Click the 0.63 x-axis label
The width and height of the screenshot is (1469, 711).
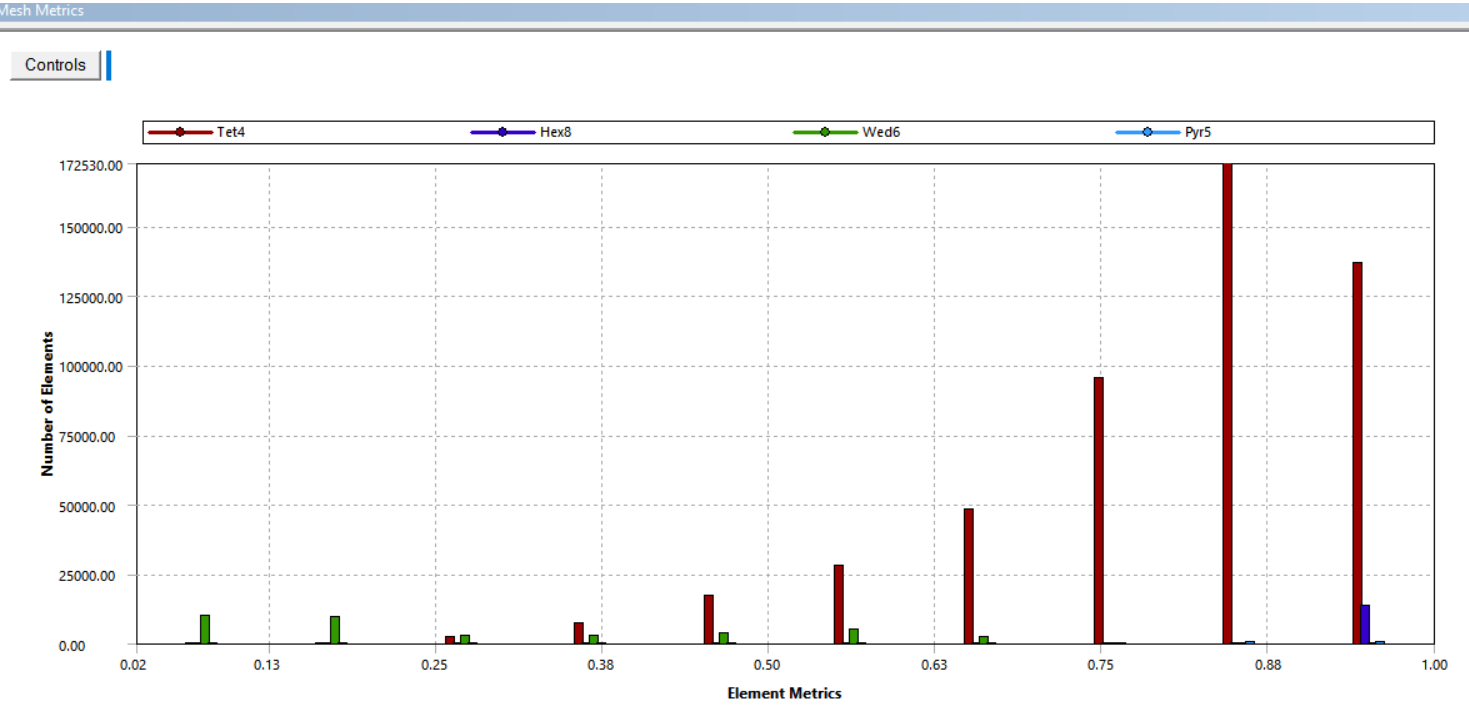click(x=933, y=663)
